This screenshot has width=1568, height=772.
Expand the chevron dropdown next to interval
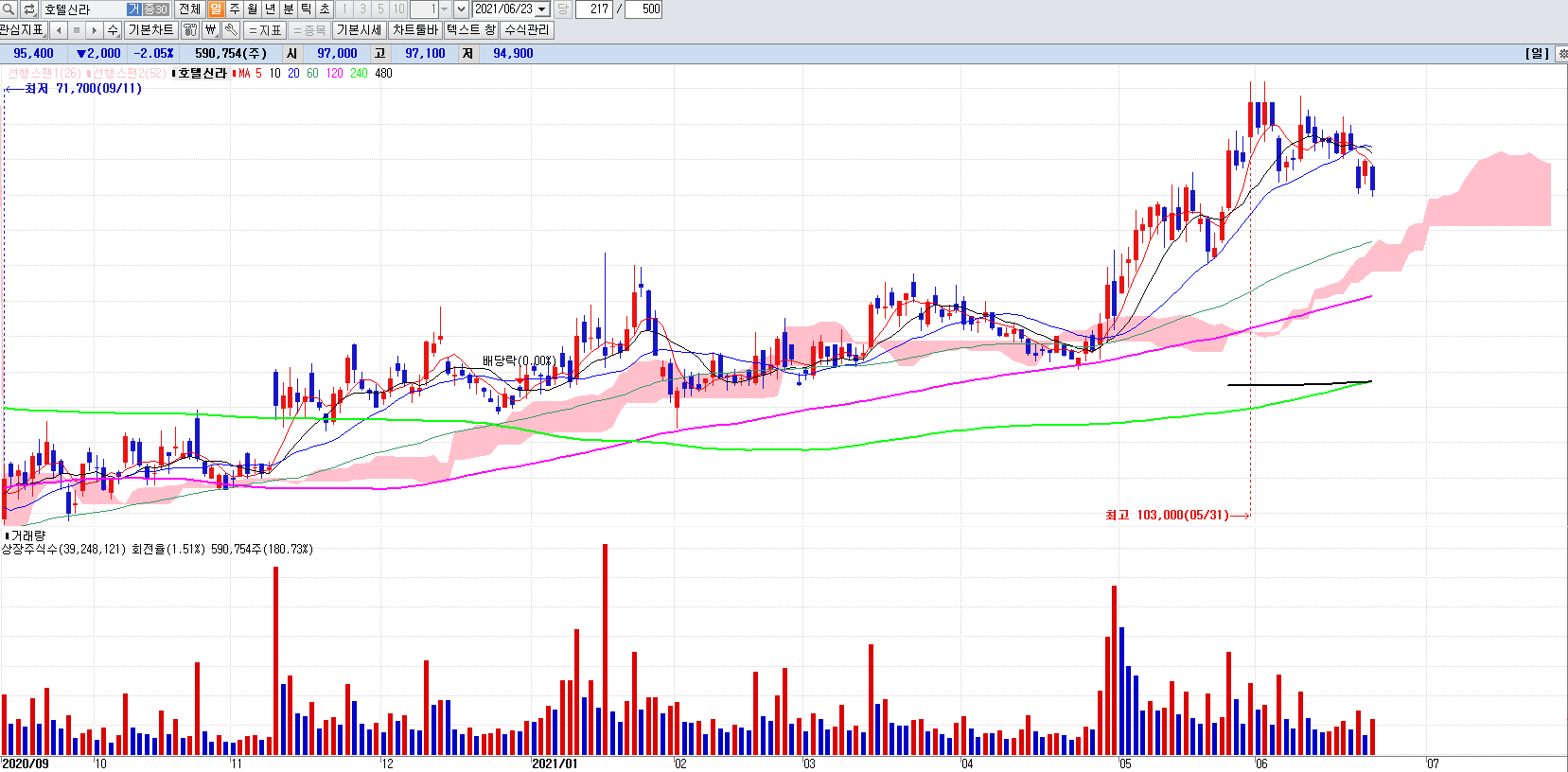coord(461,9)
